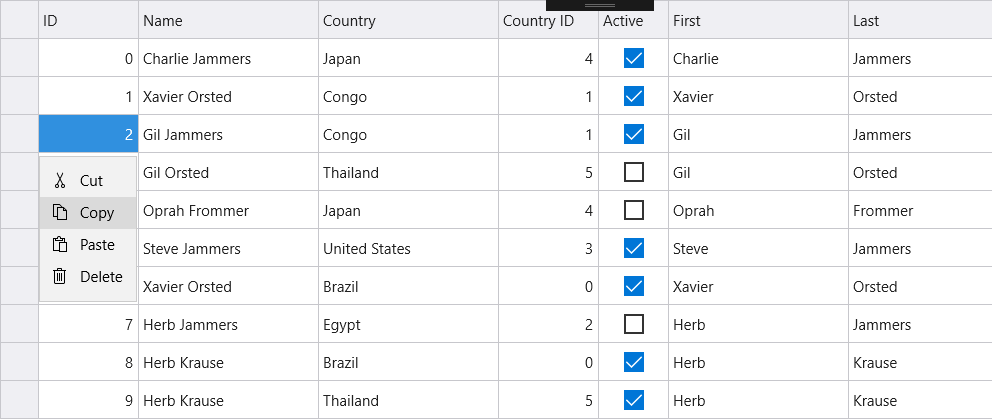
Task: Click the Country ID column header
Action: [538, 21]
